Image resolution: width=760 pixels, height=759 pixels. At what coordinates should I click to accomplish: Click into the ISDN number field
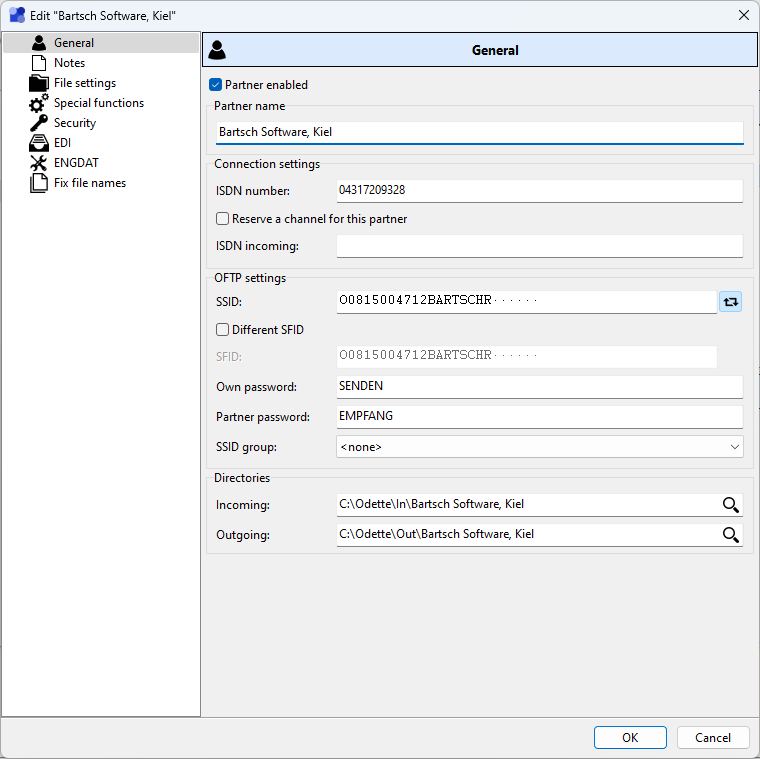(x=539, y=190)
